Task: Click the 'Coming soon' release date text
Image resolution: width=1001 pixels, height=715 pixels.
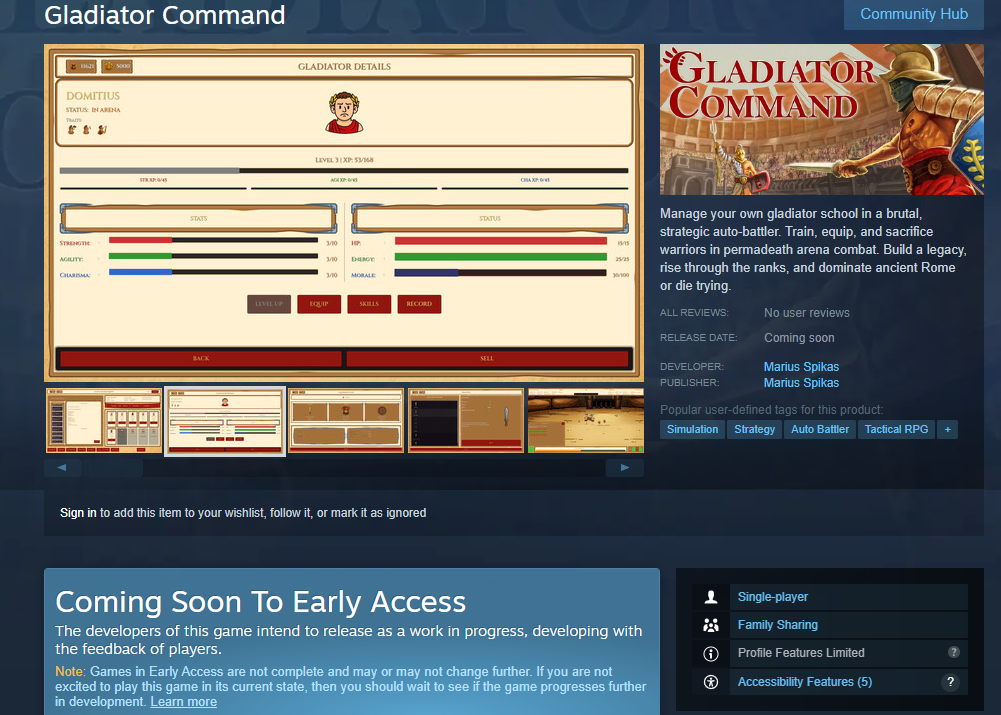Action: pyautogui.click(x=799, y=338)
